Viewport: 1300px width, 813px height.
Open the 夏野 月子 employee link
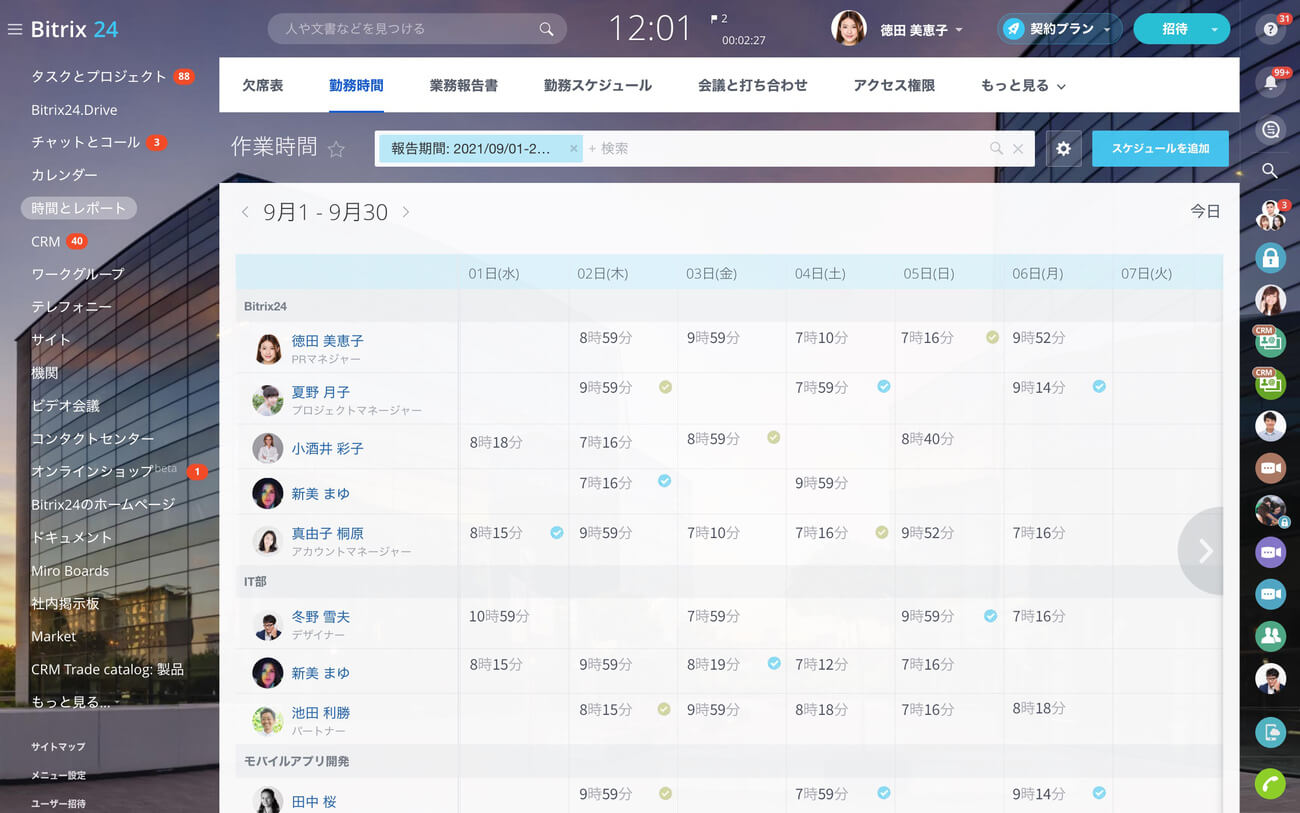tap(321, 392)
